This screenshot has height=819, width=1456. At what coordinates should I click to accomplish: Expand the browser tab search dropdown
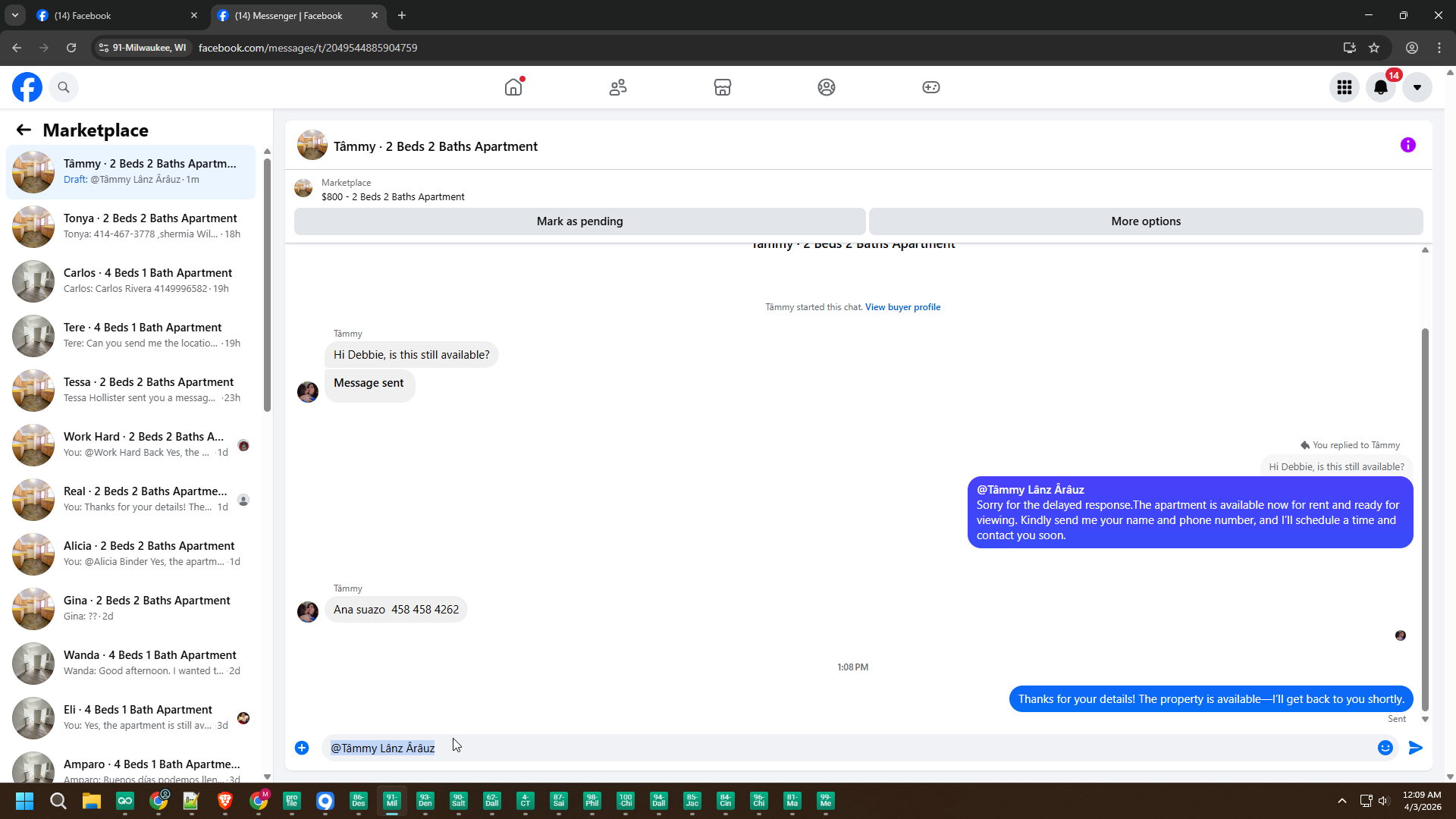tap(14, 15)
